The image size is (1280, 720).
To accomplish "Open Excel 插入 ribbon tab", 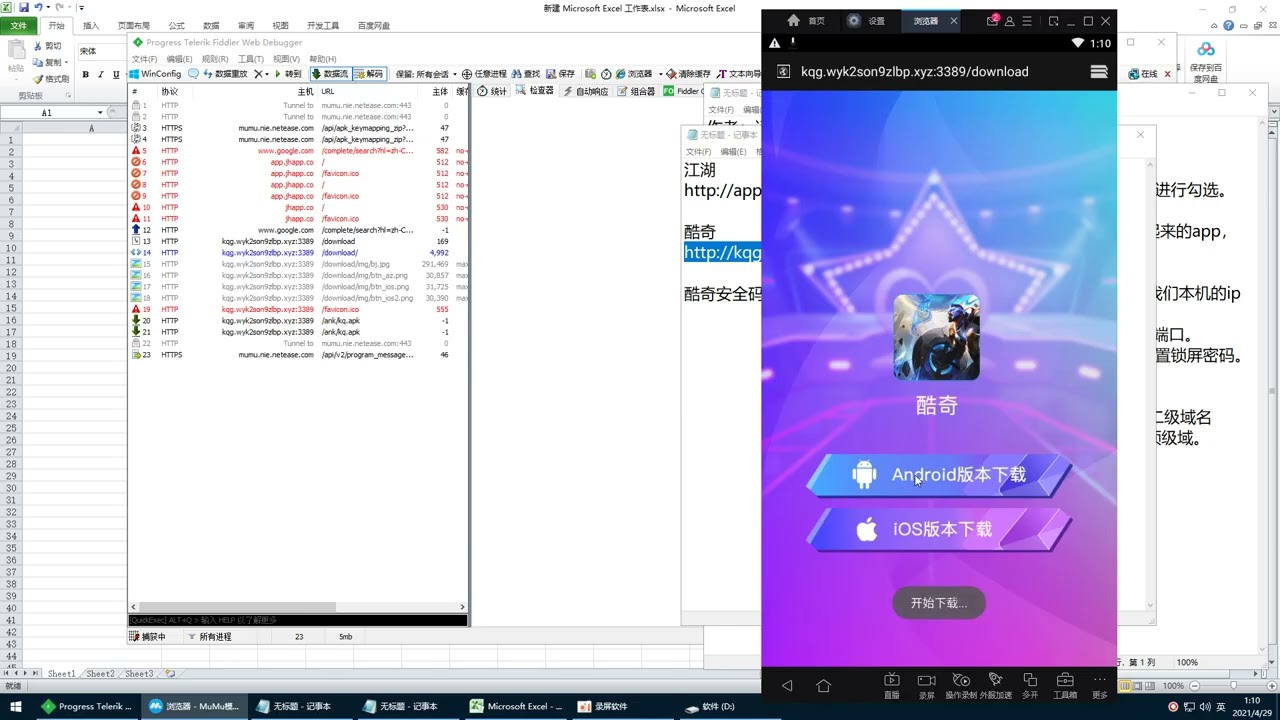I will (91, 25).
